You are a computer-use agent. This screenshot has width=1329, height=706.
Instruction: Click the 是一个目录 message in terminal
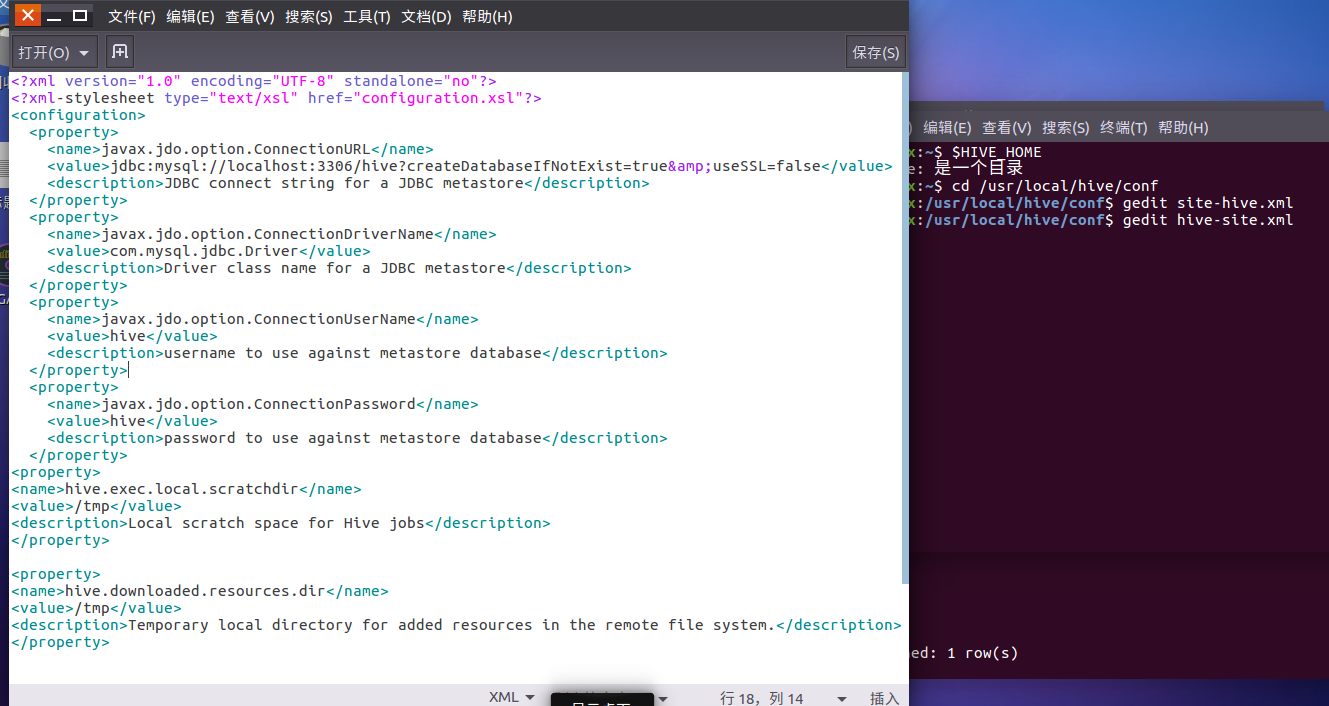979,169
